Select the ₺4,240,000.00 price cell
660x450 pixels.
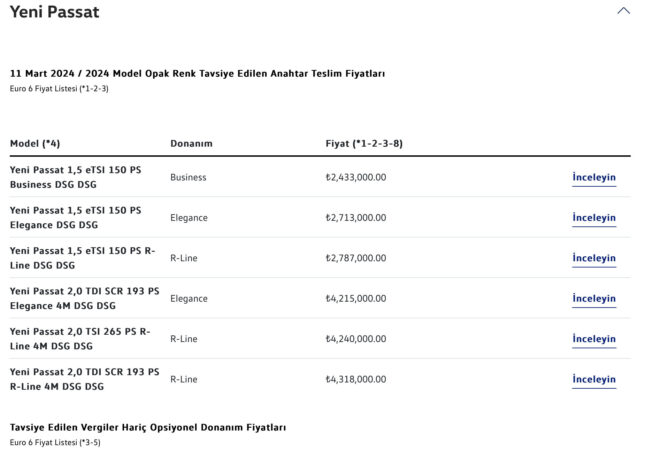coord(356,339)
